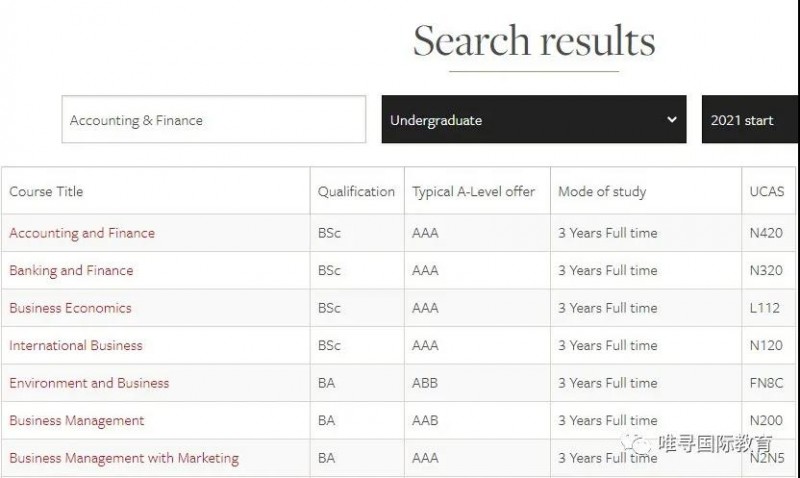
Task: Click the Qualification column header
Action: click(x=356, y=191)
